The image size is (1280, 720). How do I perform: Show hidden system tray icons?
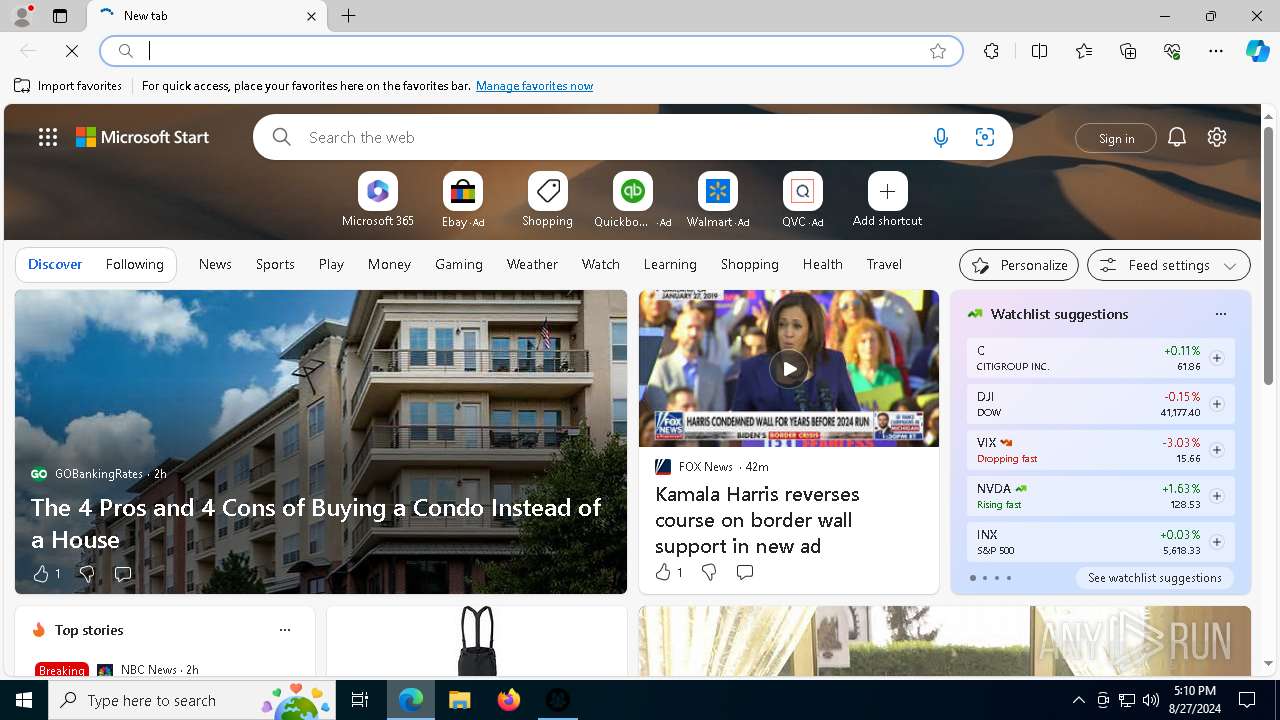1078,700
